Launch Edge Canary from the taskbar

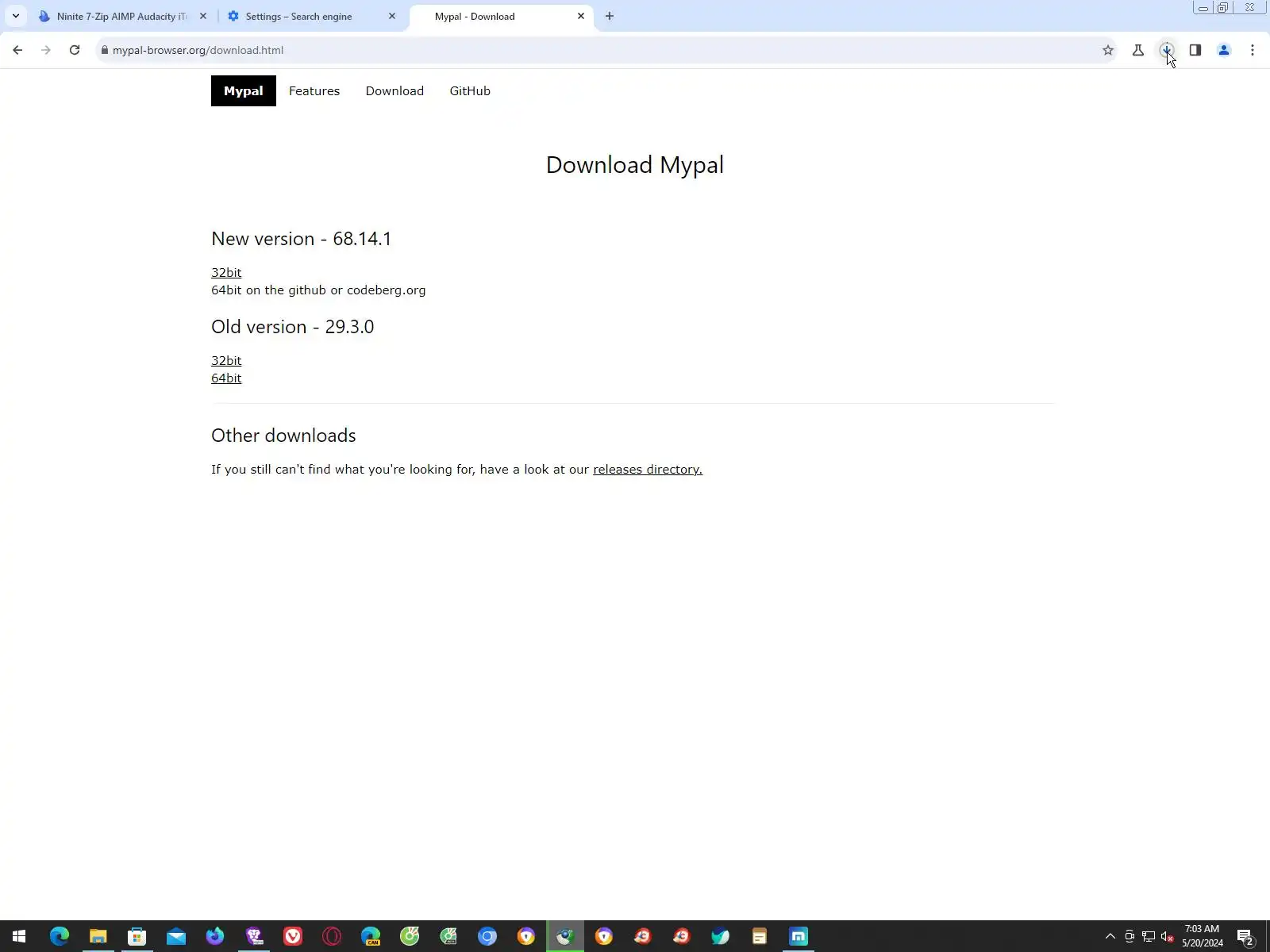point(371,936)
